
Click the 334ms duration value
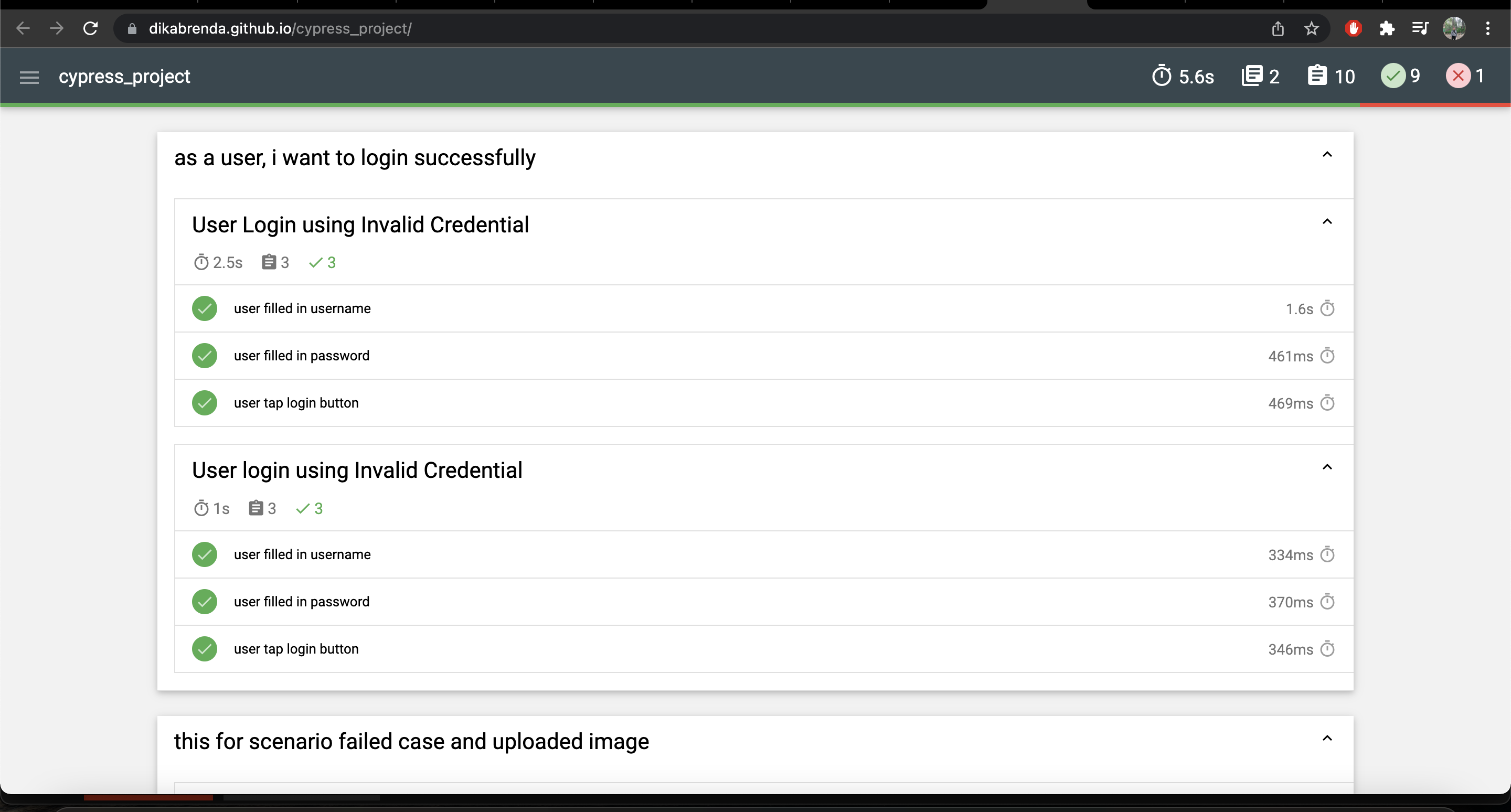[x=1291, y=555]
